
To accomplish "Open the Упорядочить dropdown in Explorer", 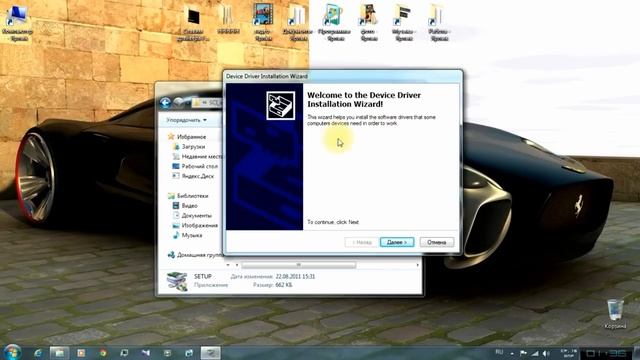I will (186, 120).
